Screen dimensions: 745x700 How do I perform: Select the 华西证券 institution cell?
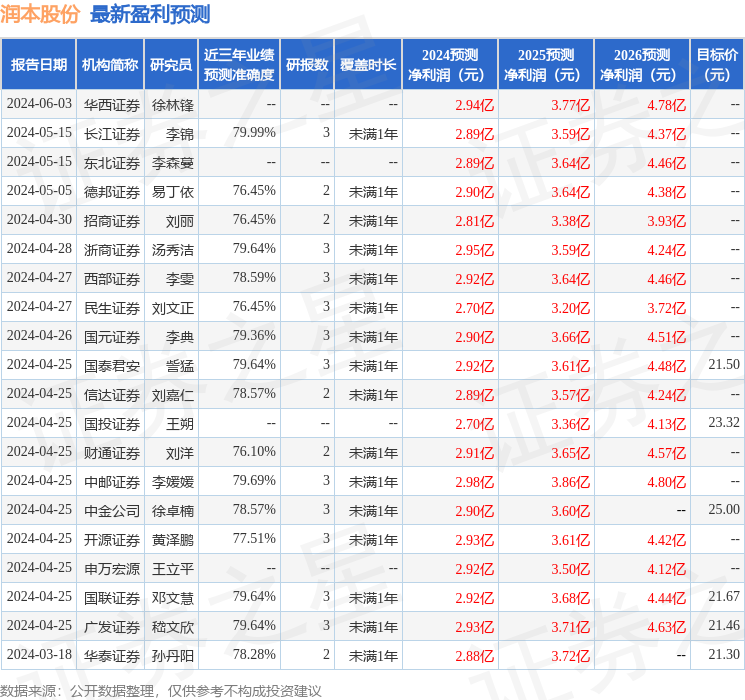pyautogui.click(x=112, y=105)
